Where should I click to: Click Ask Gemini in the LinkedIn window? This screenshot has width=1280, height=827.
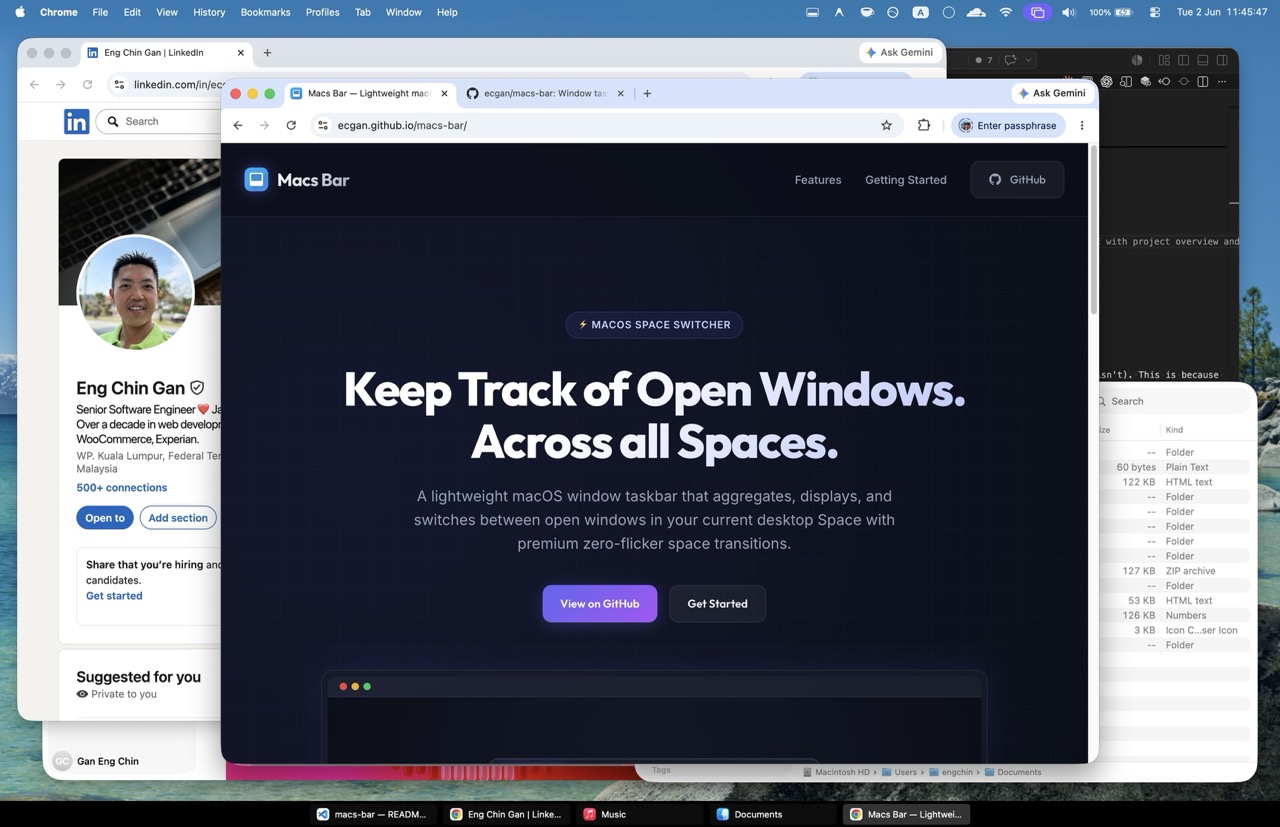tap(900, 52)
